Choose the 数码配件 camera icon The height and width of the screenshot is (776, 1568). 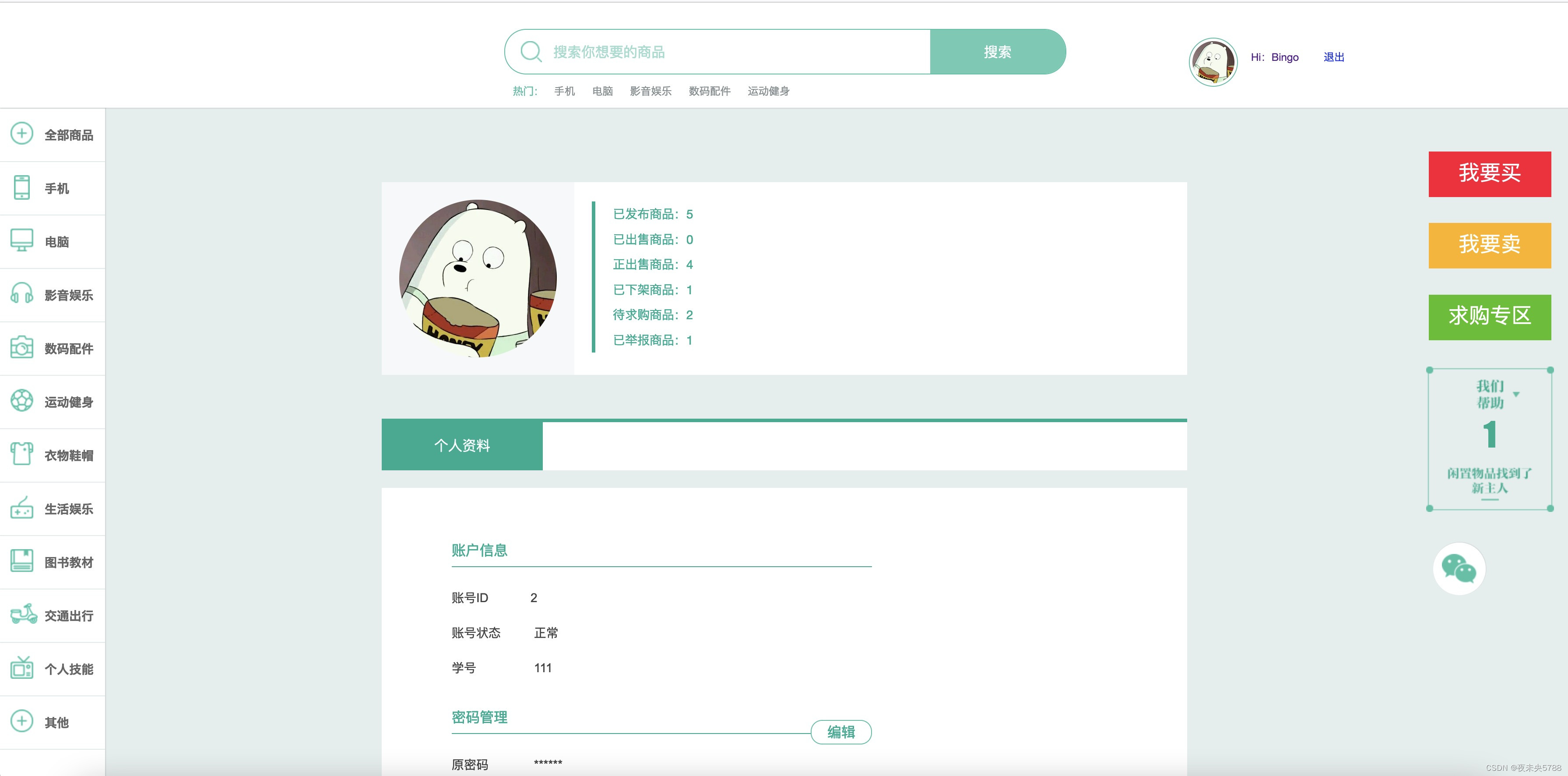pos(22,348)
